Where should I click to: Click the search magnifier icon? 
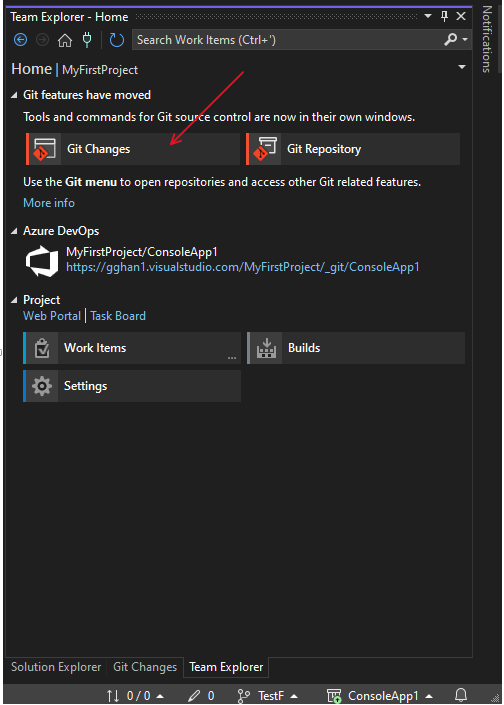pos(450,40)
